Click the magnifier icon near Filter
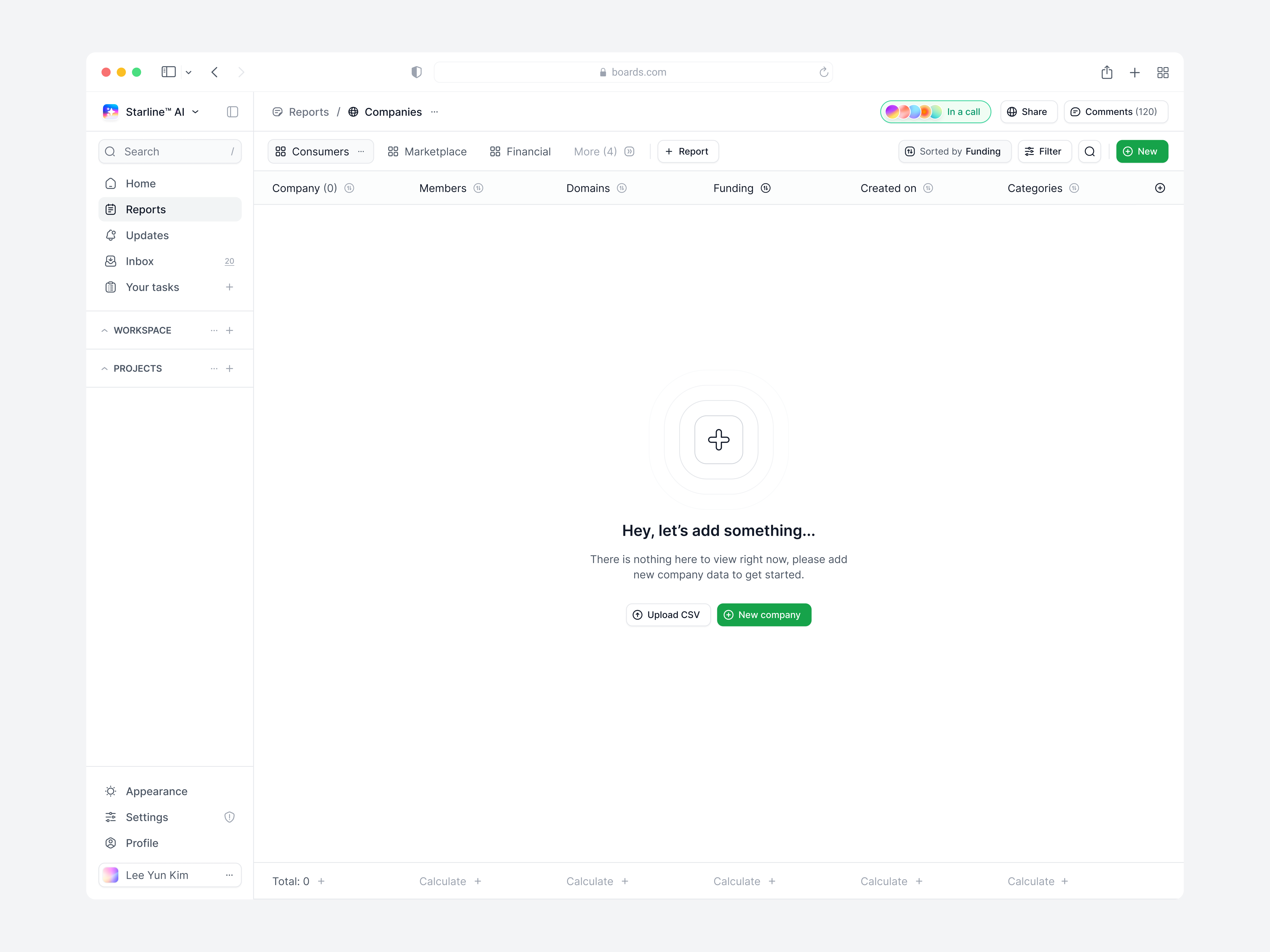 [x=1090, y=151]
